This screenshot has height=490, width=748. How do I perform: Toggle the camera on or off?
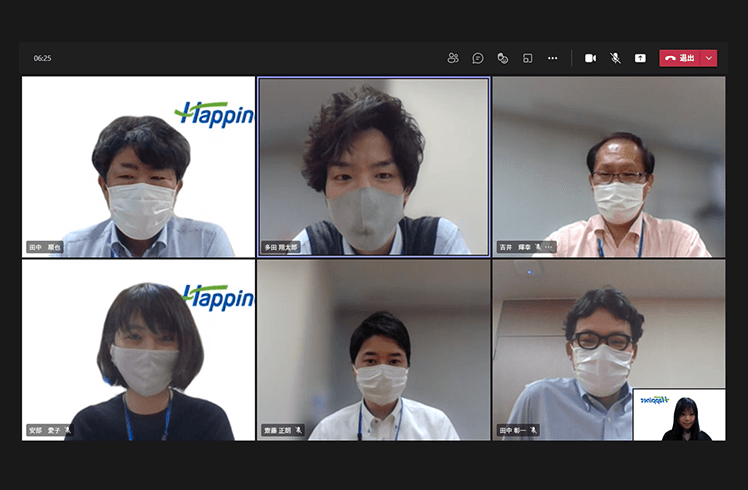pyautogui.click(x=590, y=58)
